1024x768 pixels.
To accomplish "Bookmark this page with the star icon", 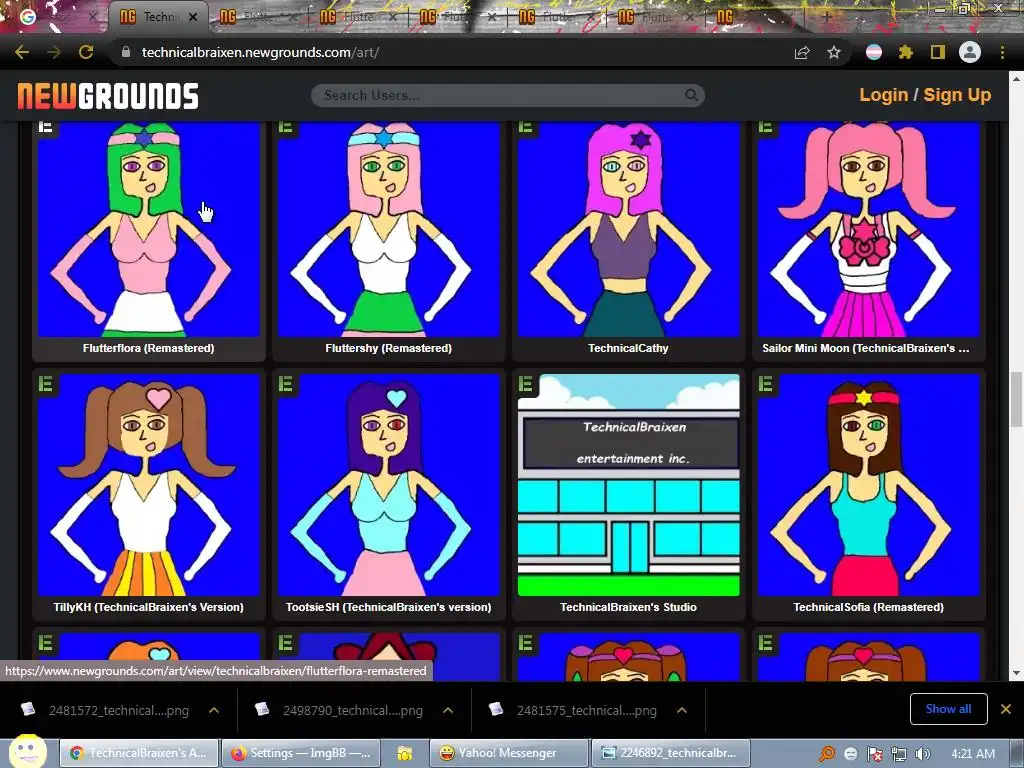I will click(834, 52).
